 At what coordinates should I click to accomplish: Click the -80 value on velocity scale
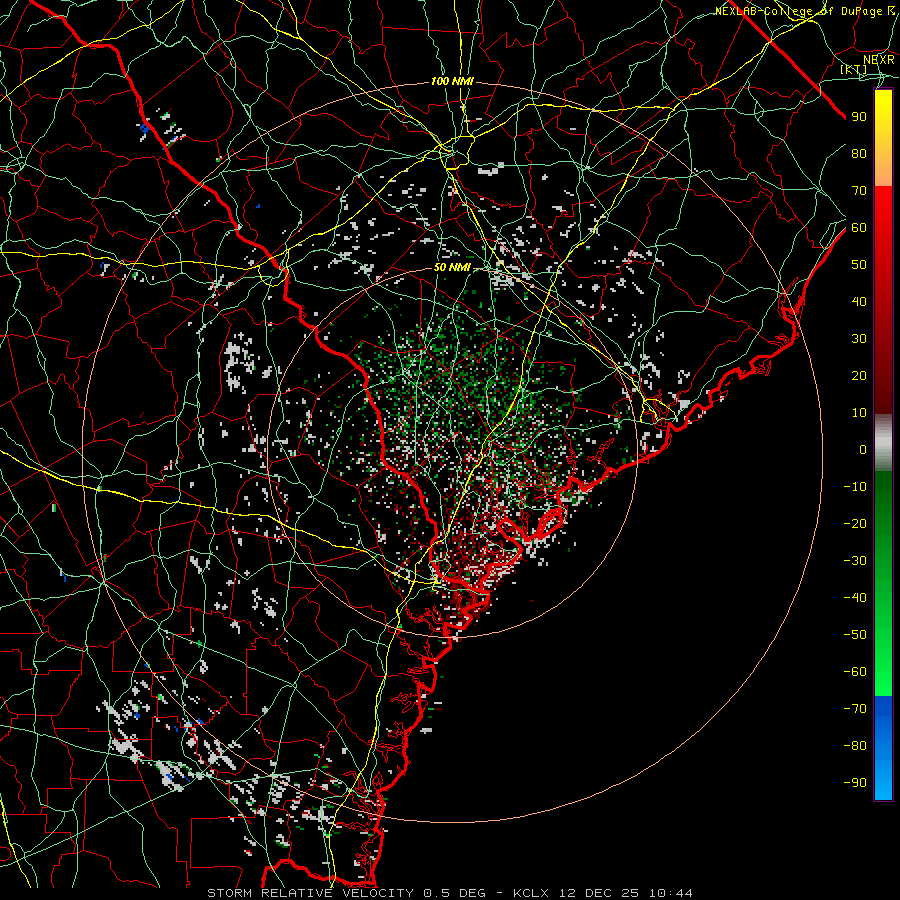tap(855, 746)
